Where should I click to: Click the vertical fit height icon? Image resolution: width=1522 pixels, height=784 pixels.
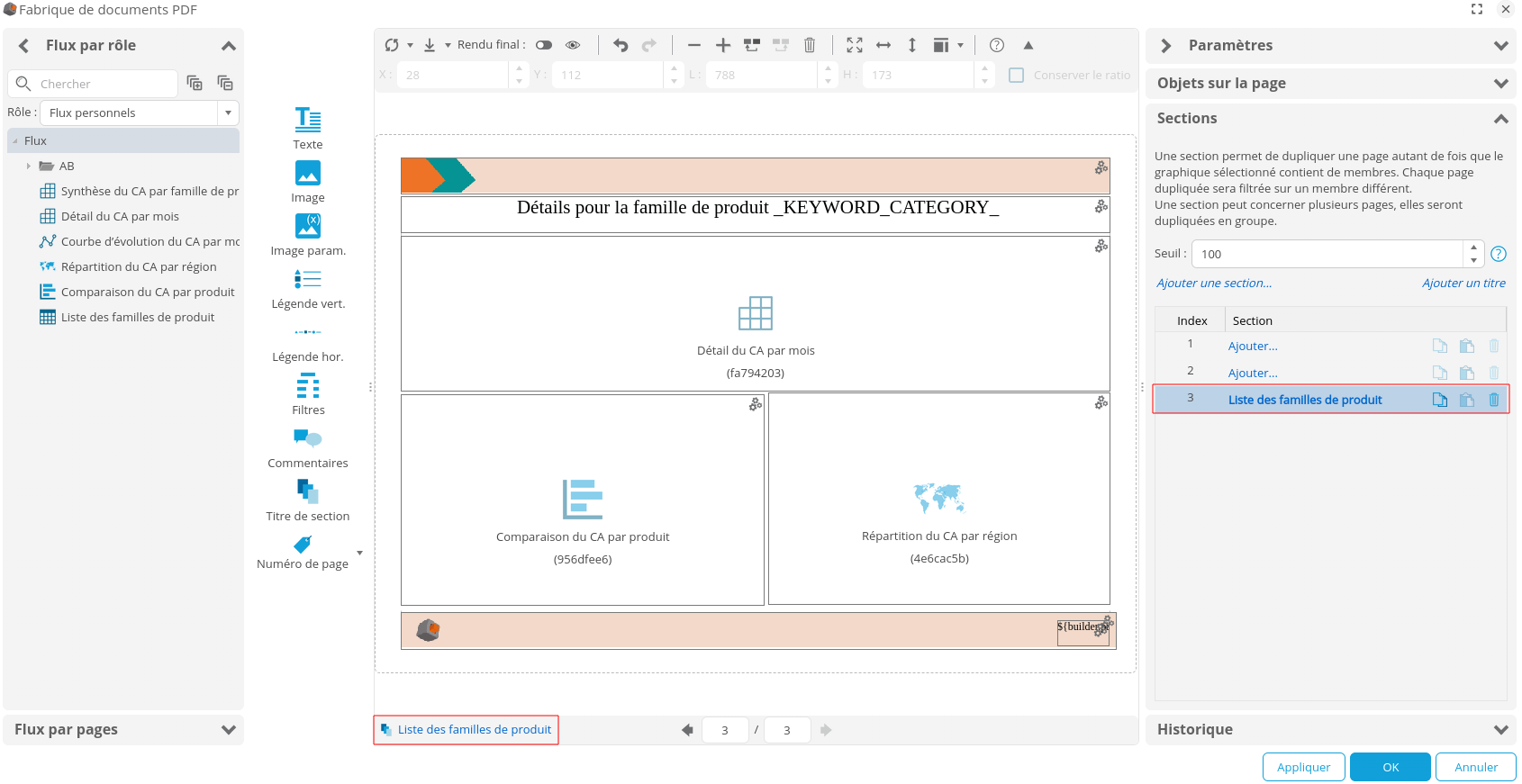(x=912, y=45)
